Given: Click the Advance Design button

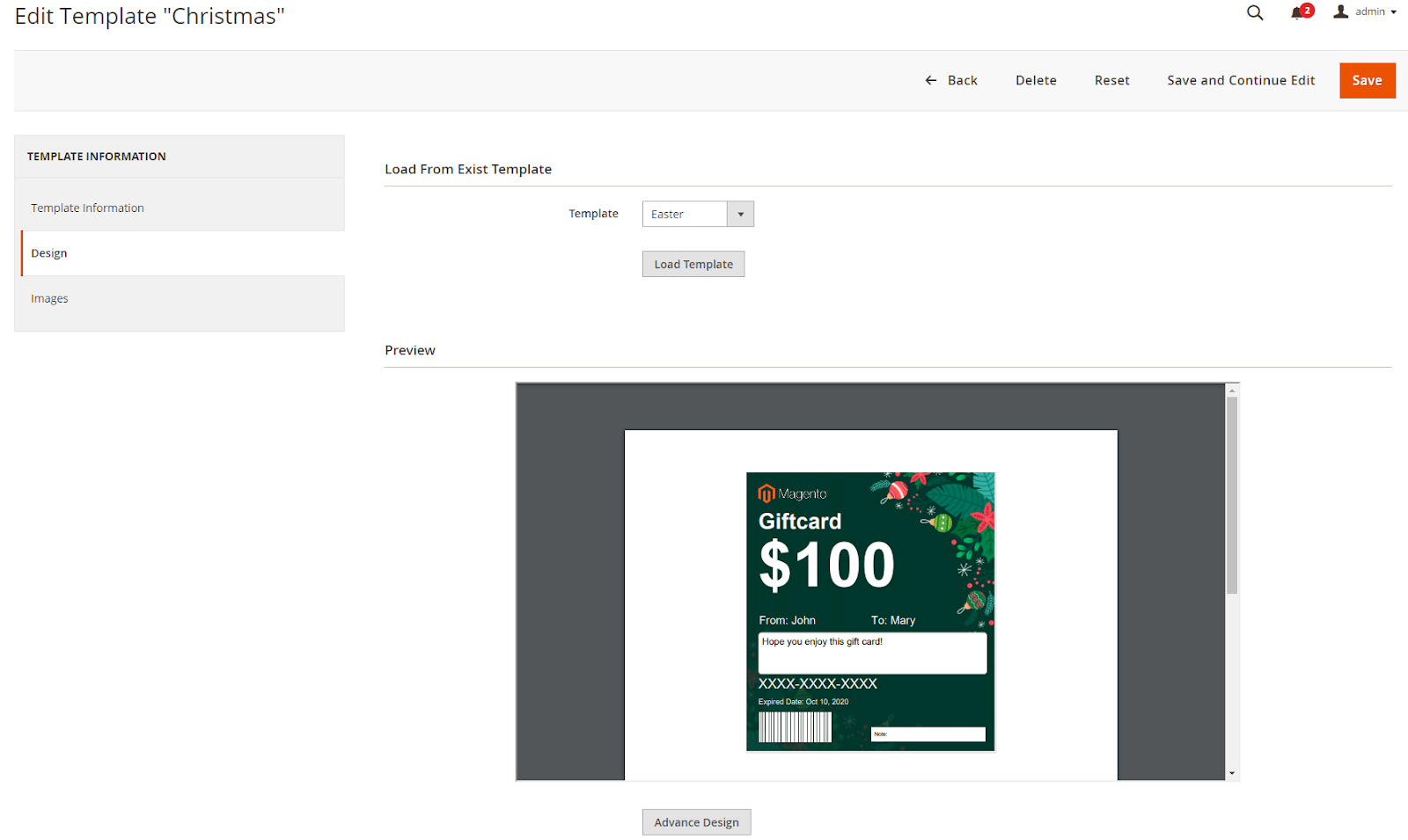Looking at the screenshot, I should pyautogui.click(x=696, y=822).
